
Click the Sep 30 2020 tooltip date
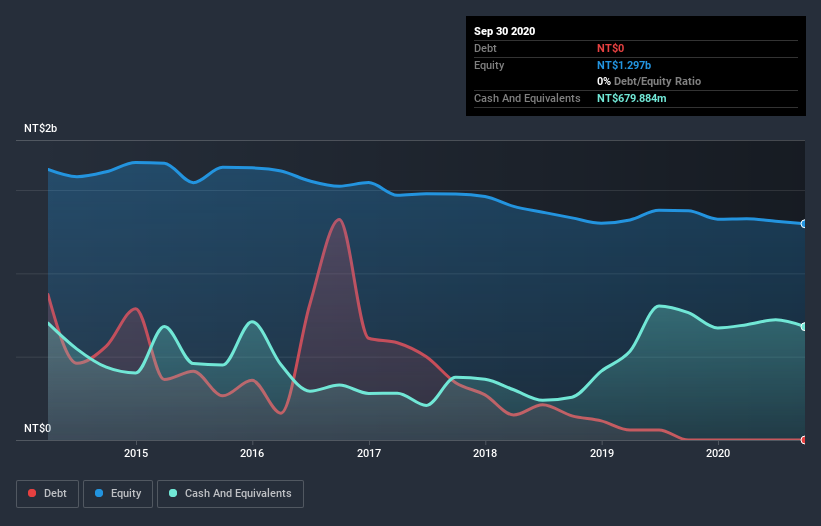(505, 31)
